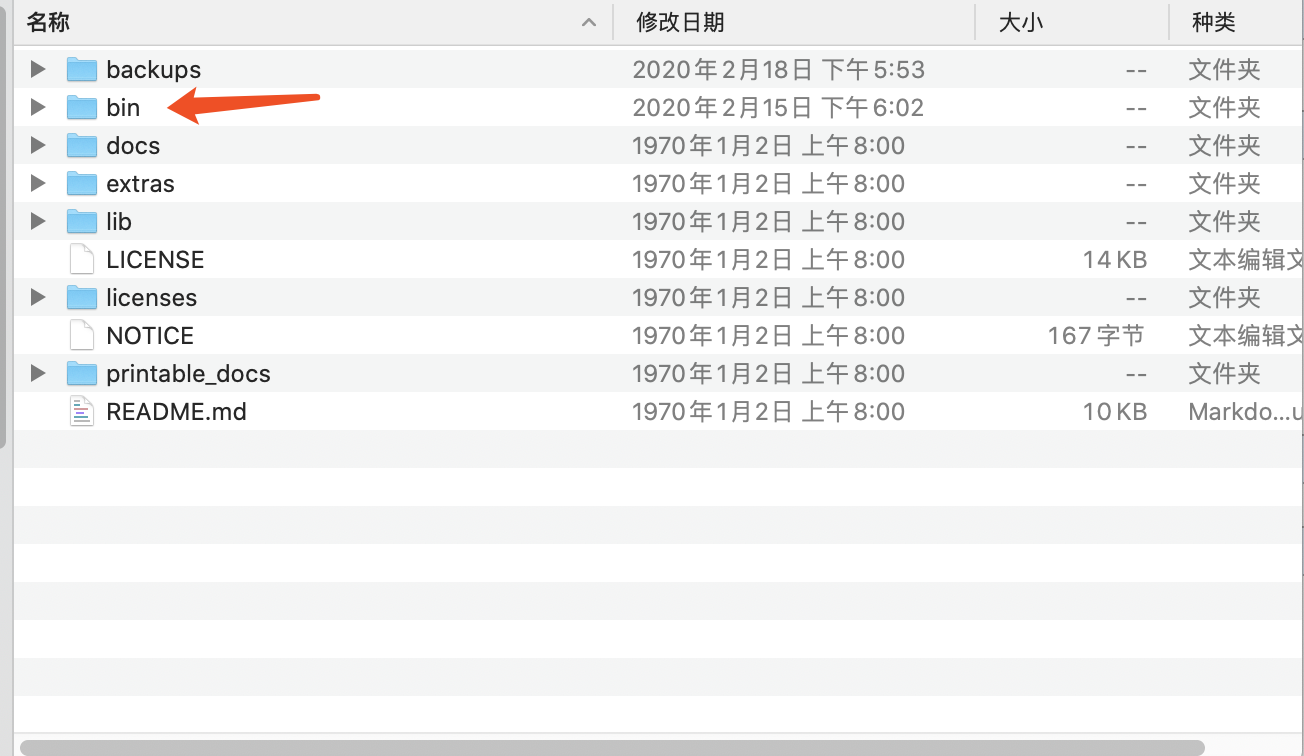Click the 167 字节 size of NOTICE
This screenshot has height=756, width=1304.
[x=1096, y=335]
